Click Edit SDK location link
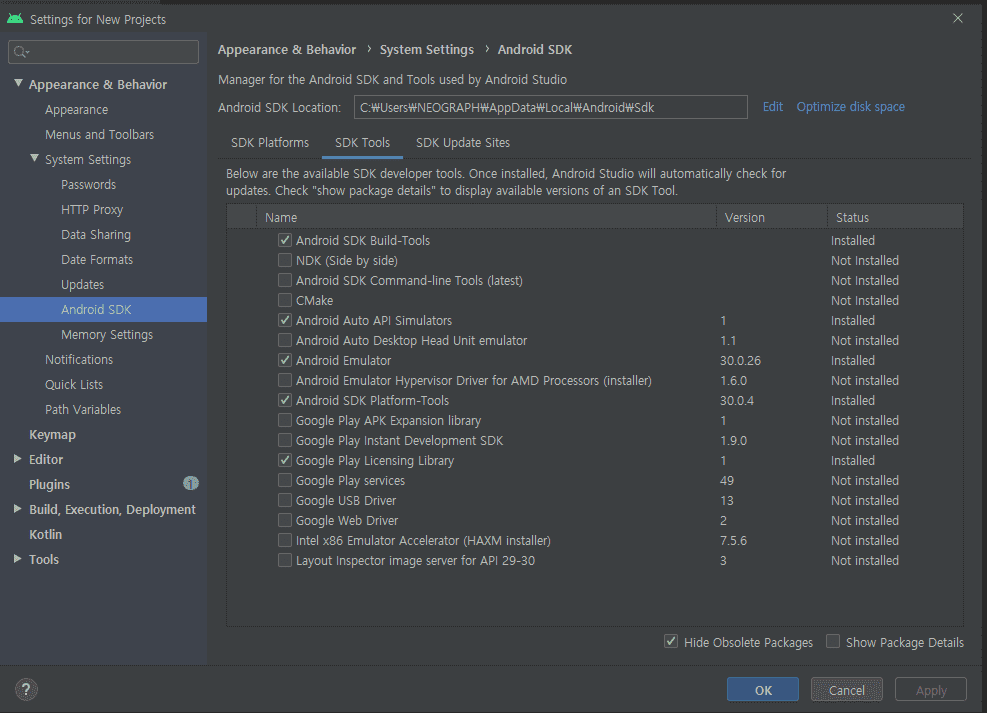Image resolution: width=987 pixels, height=713 pixels. 773,107
